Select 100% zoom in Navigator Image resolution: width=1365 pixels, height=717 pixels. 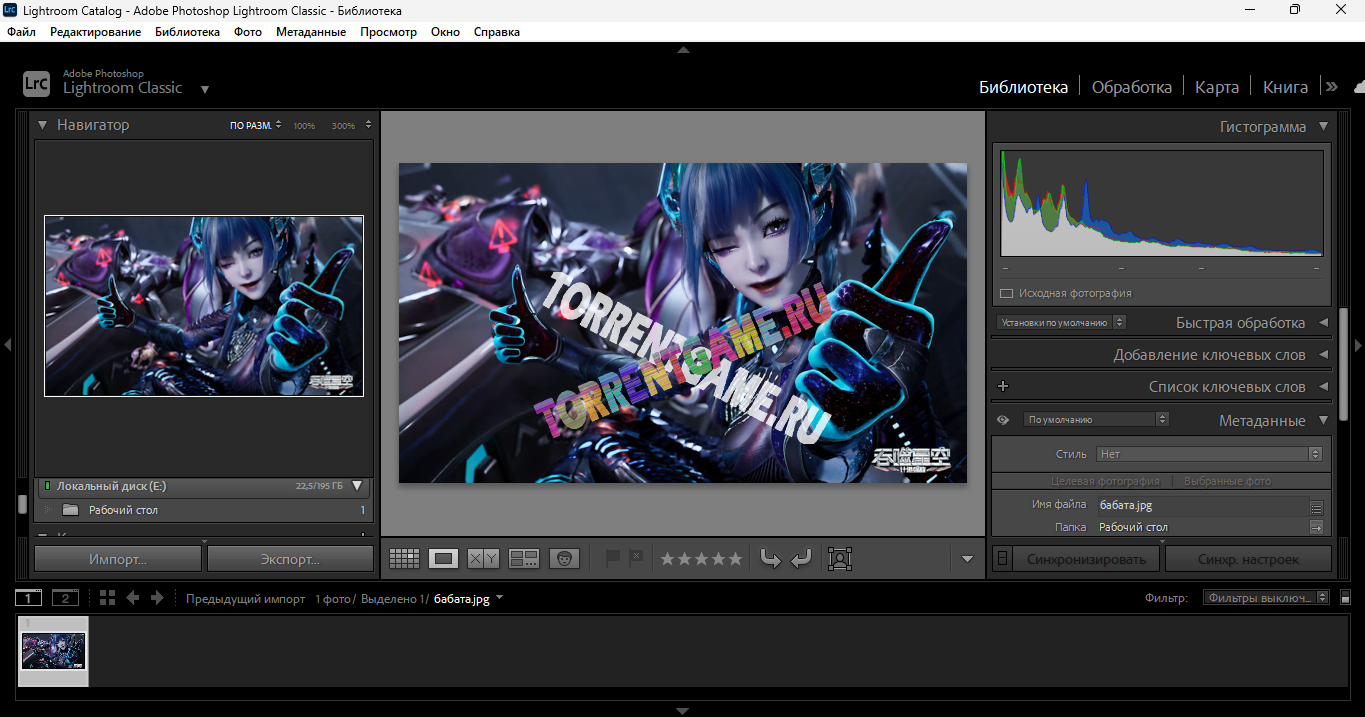304,126
